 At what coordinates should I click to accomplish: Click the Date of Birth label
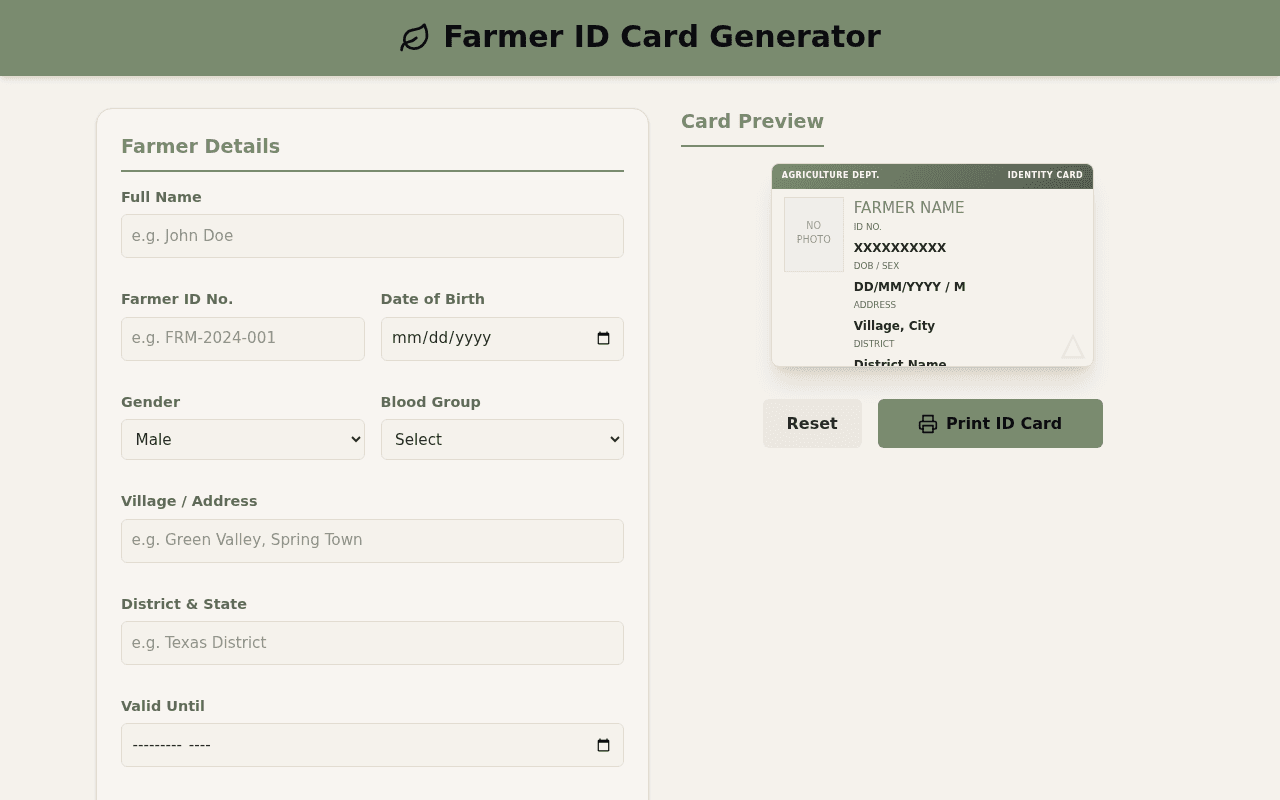click(432, 299)
